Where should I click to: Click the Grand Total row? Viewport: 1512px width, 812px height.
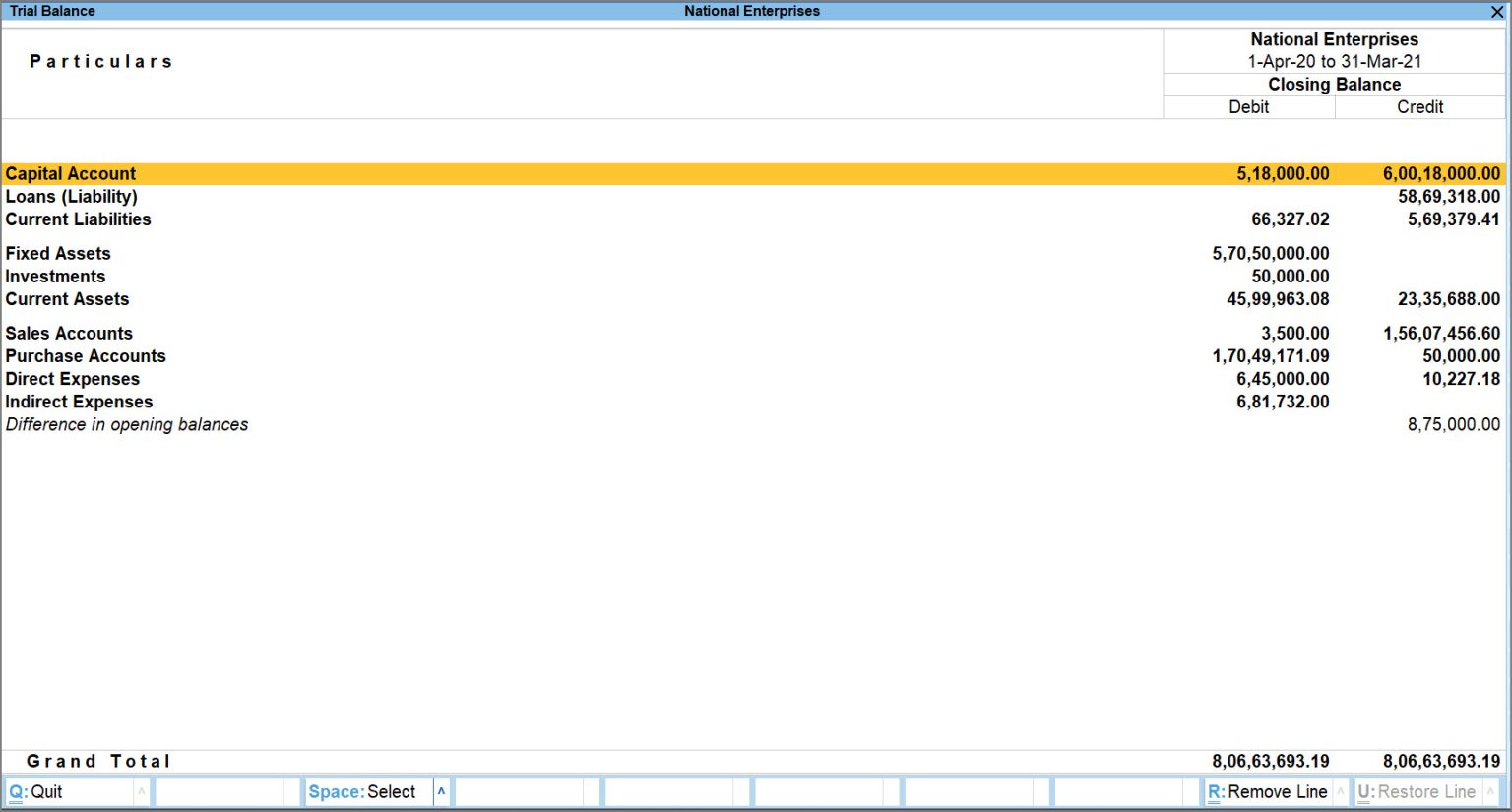(98, 760)
